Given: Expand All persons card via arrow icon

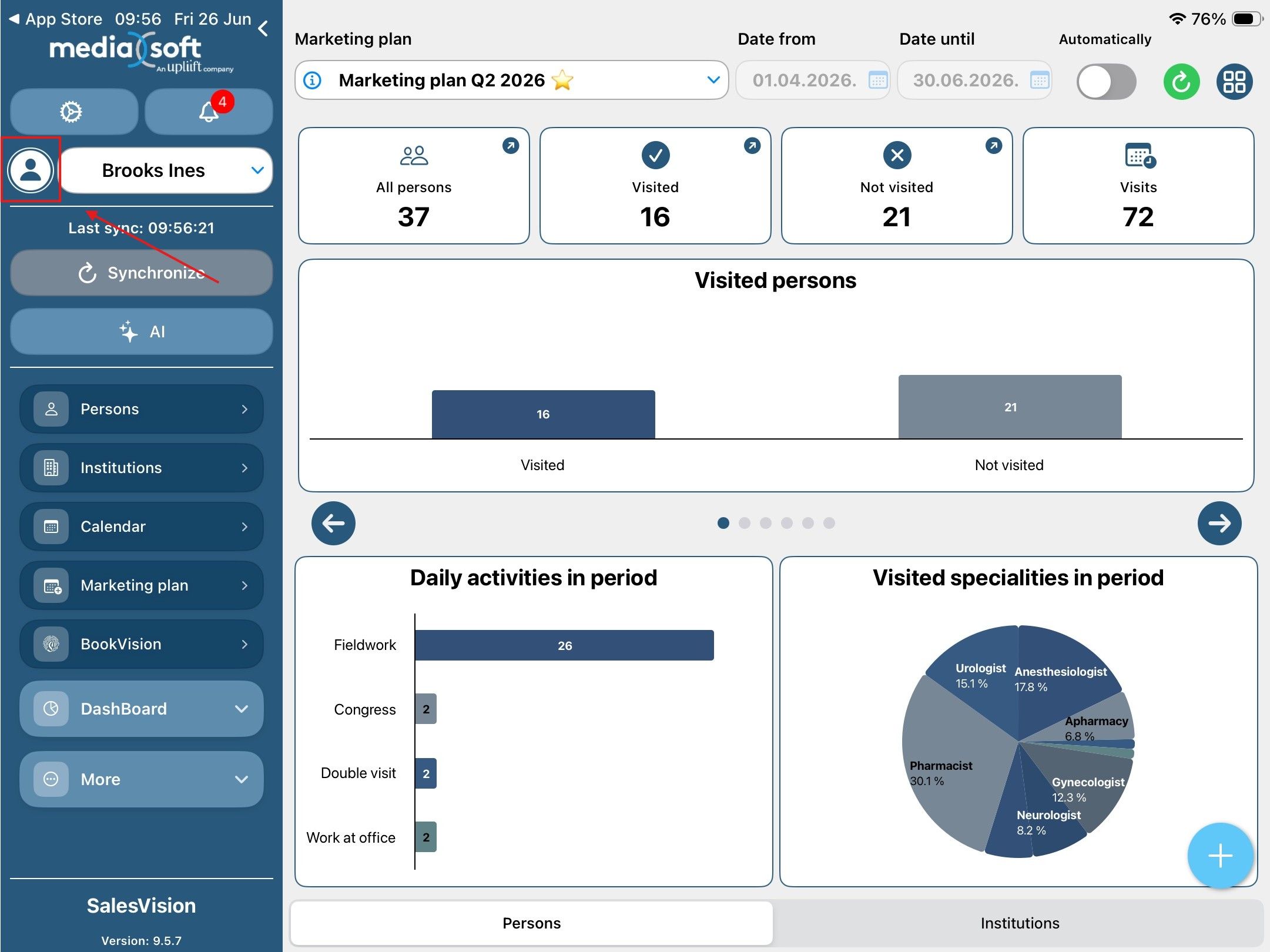Looking at the screenshot, I should tap(511, 145).
